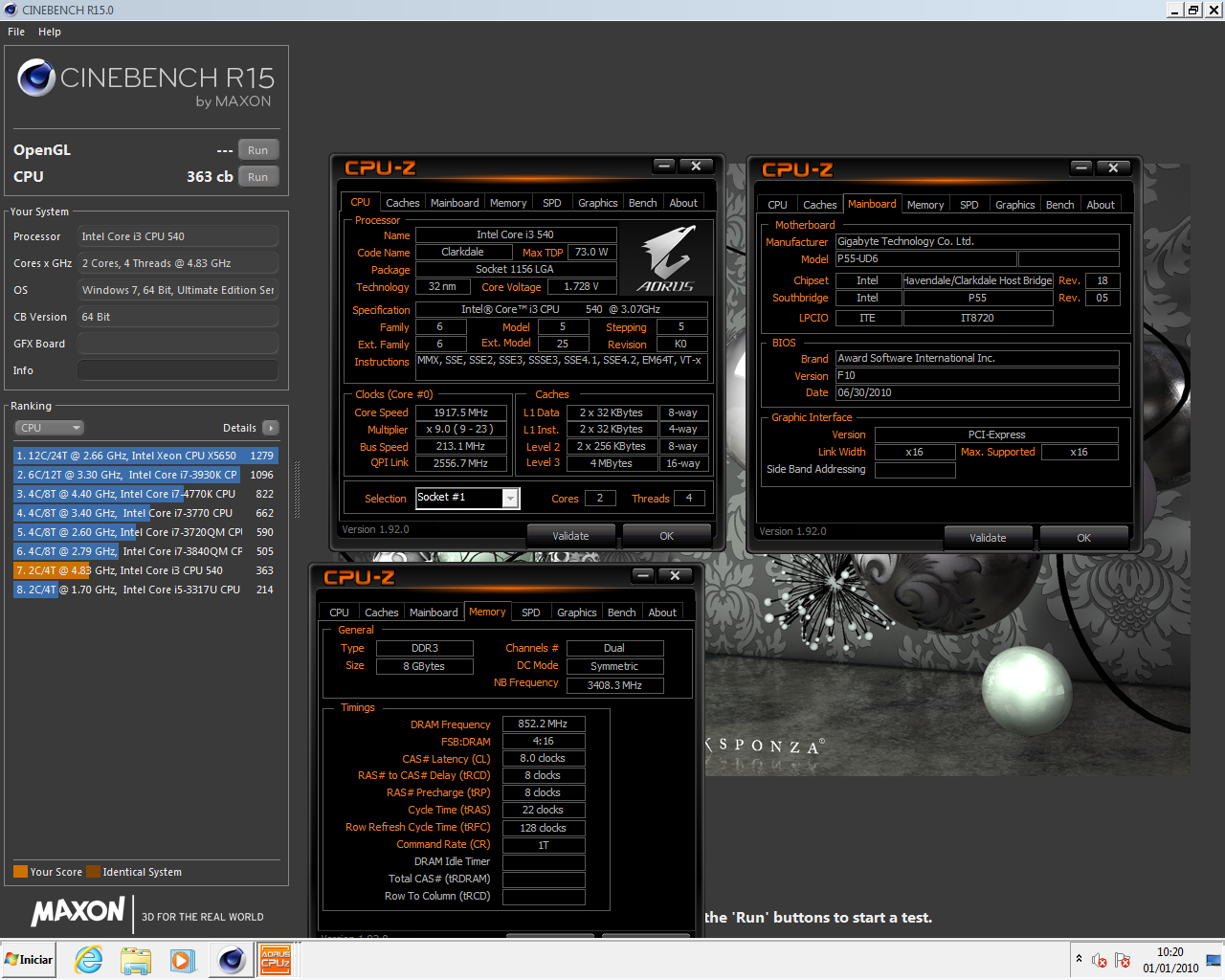Click the Show desktop button in the tray
This screenshot has height=980, width=1225.
(x=1214, y=960)
